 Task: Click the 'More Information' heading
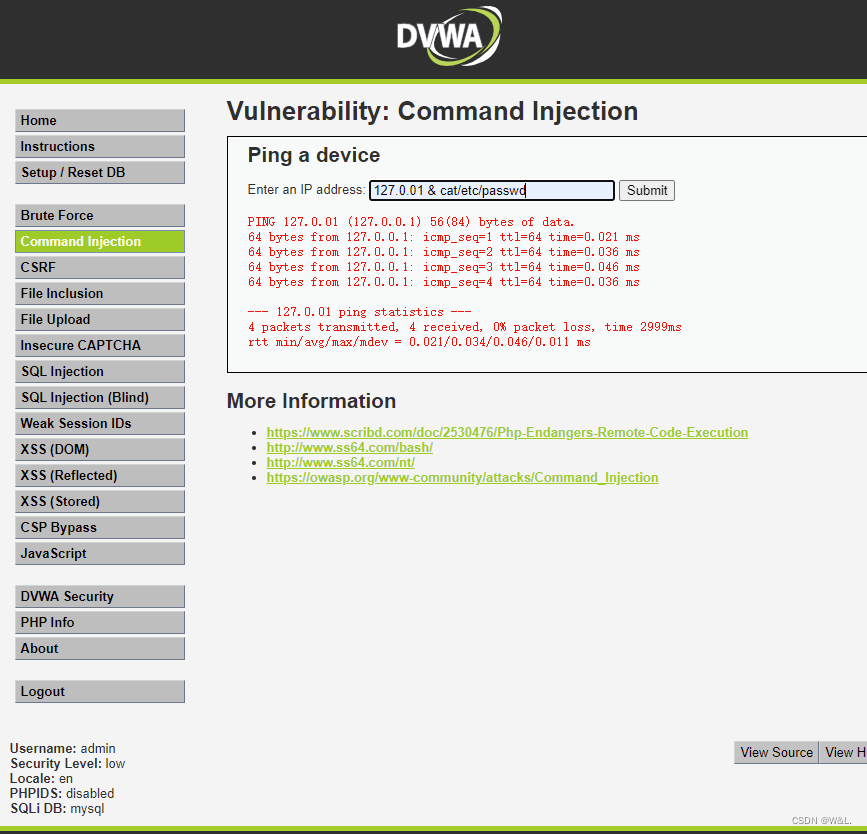(311, 401)
